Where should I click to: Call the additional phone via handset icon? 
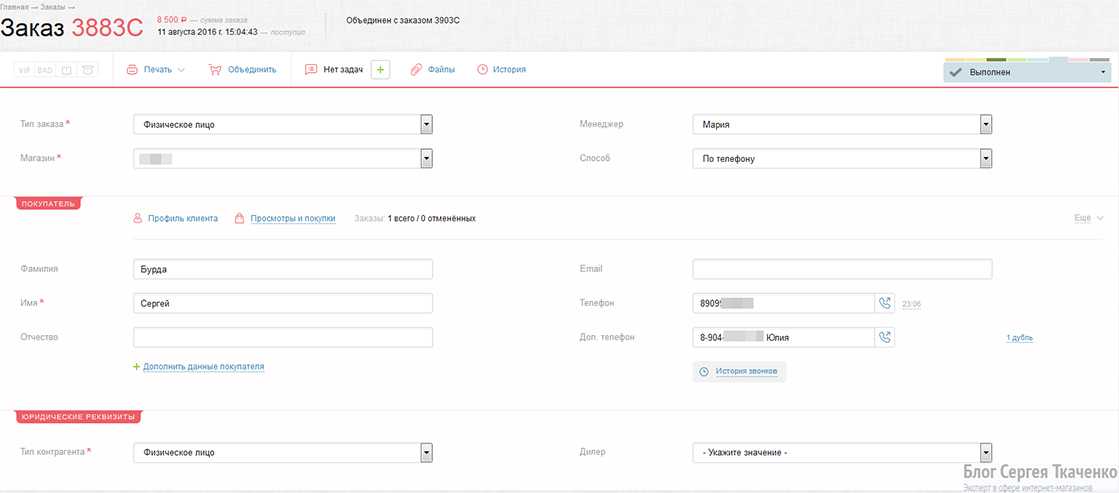pyautogui.click(x=884, y=337)
